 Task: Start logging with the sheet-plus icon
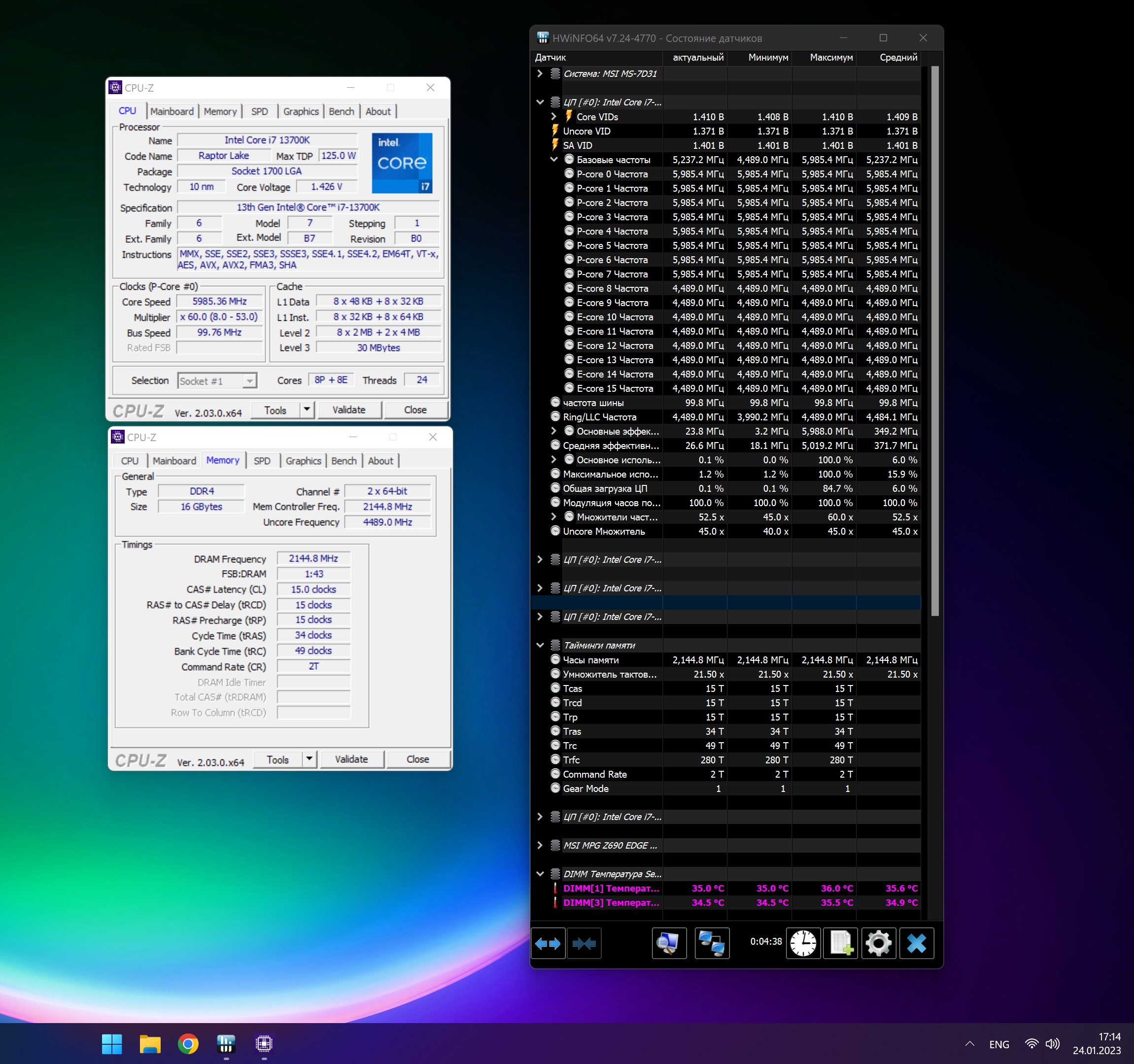tap(841, 943)
